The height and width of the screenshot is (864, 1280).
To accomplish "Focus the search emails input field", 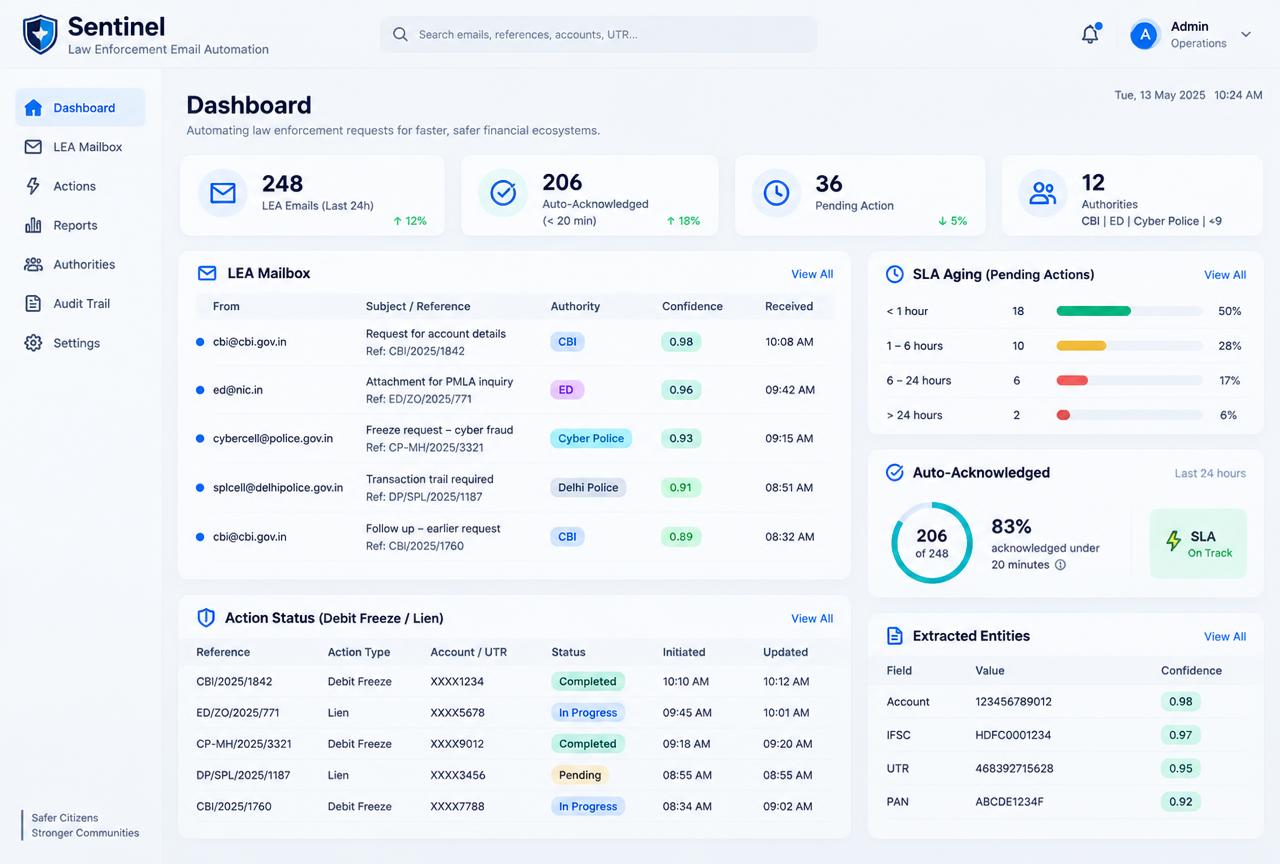I will pos(598,34).
